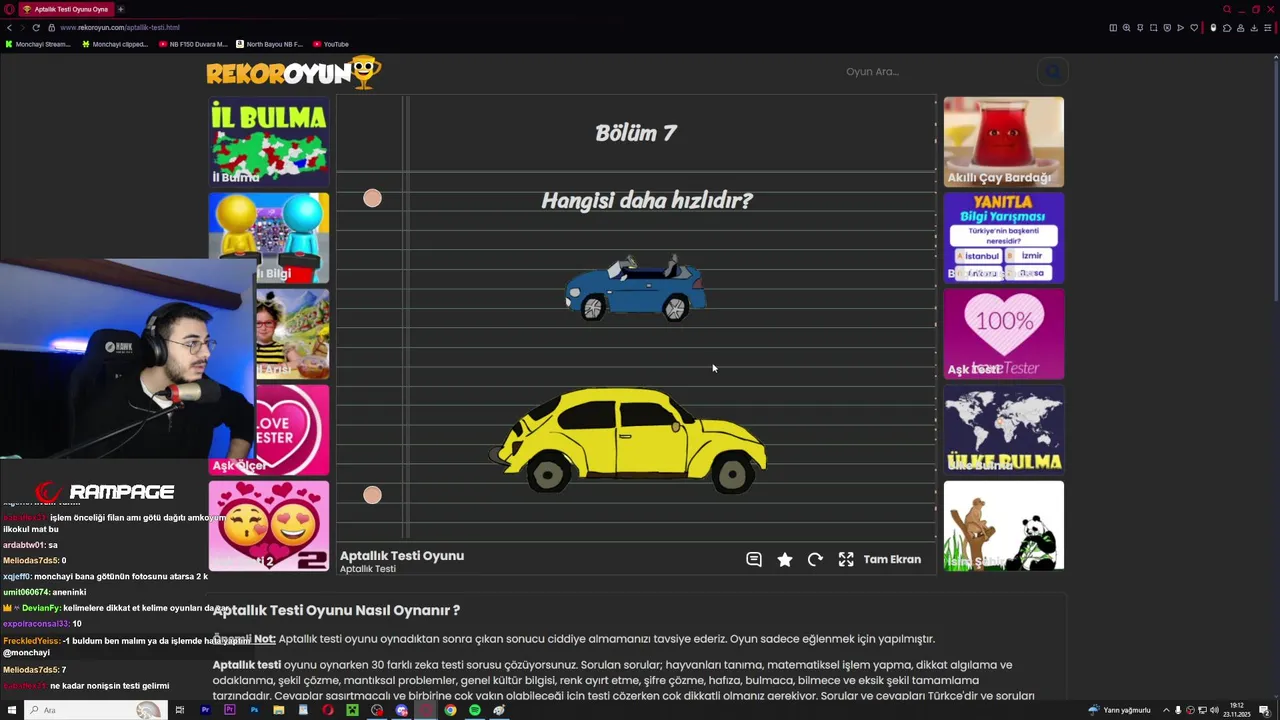Reload the browser page
1280x720 pixels.
coord(36,27)
